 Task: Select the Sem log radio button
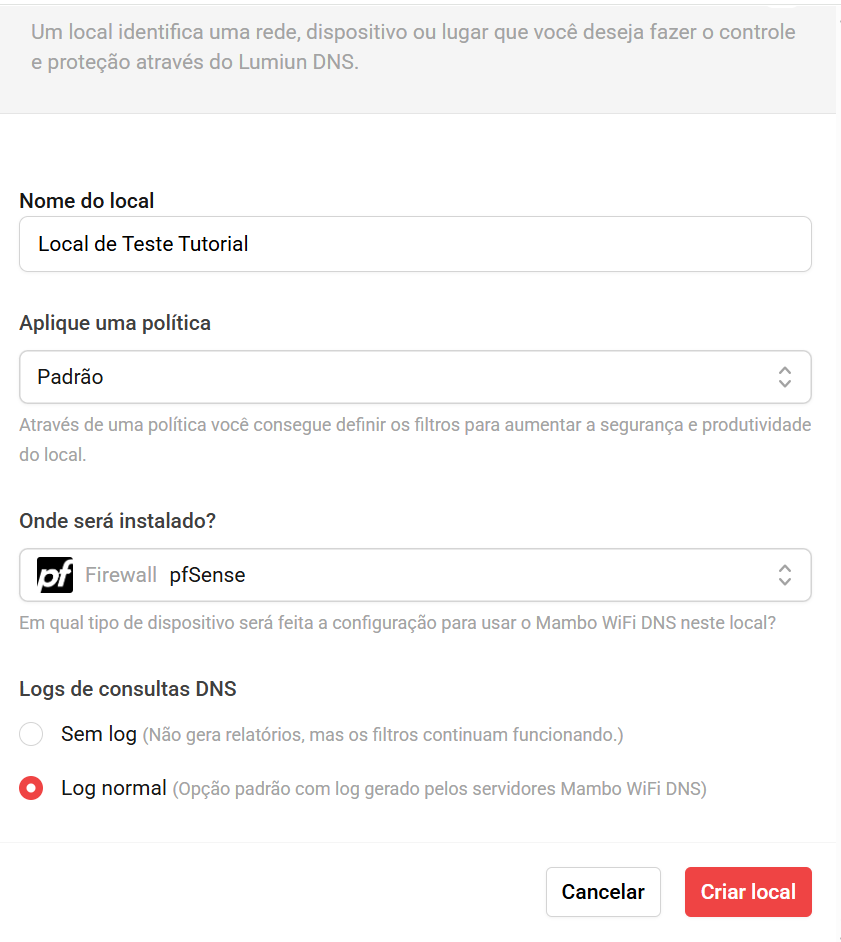pyautogui.click(x=31, y=734)
